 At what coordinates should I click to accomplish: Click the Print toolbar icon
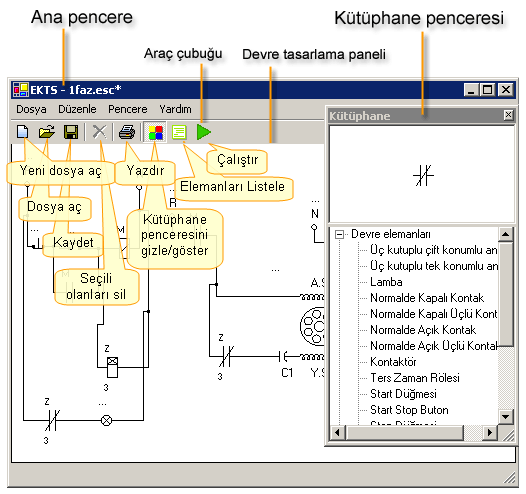[x=127, y=132]
